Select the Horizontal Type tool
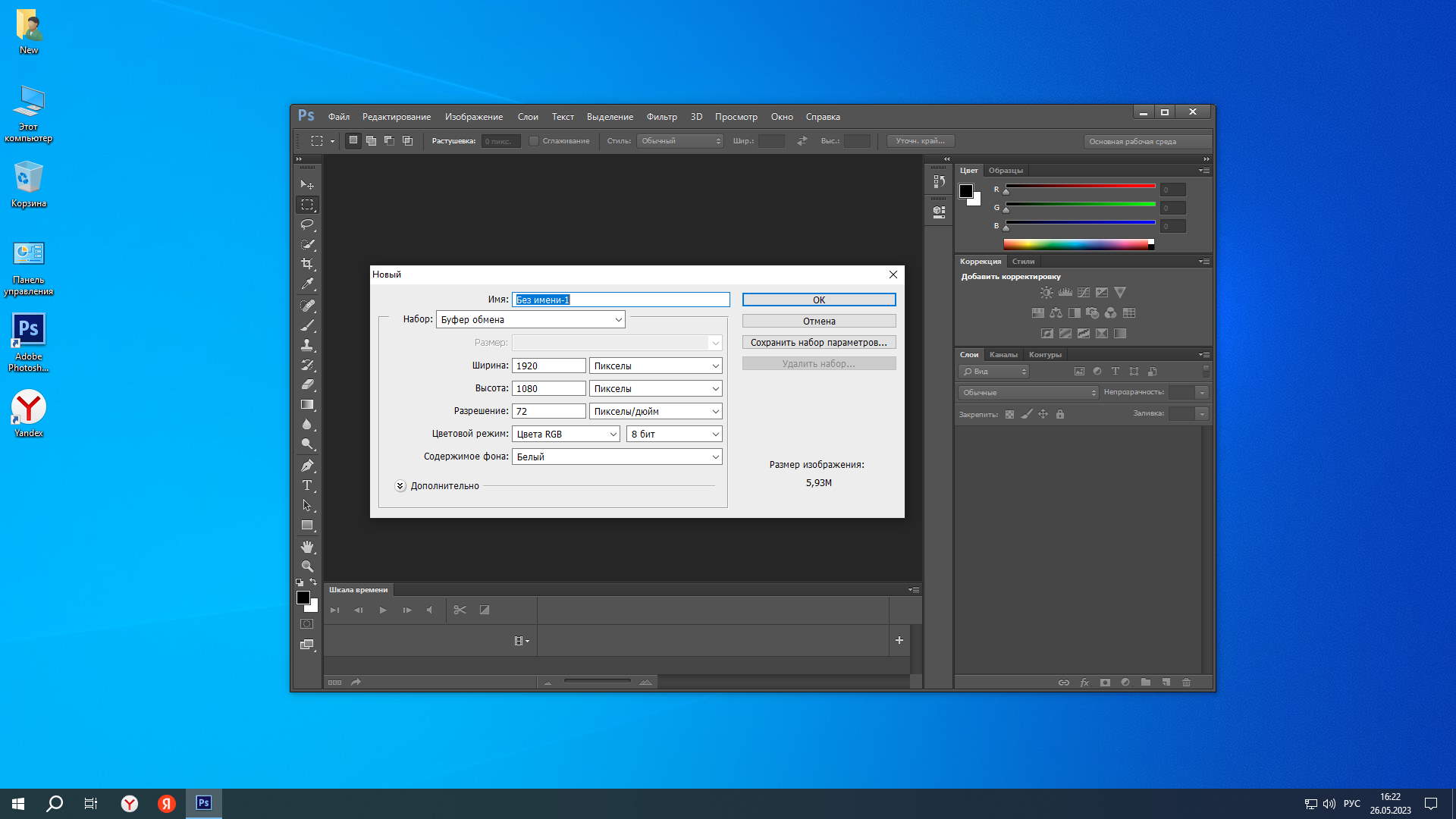 pos(307,485)
